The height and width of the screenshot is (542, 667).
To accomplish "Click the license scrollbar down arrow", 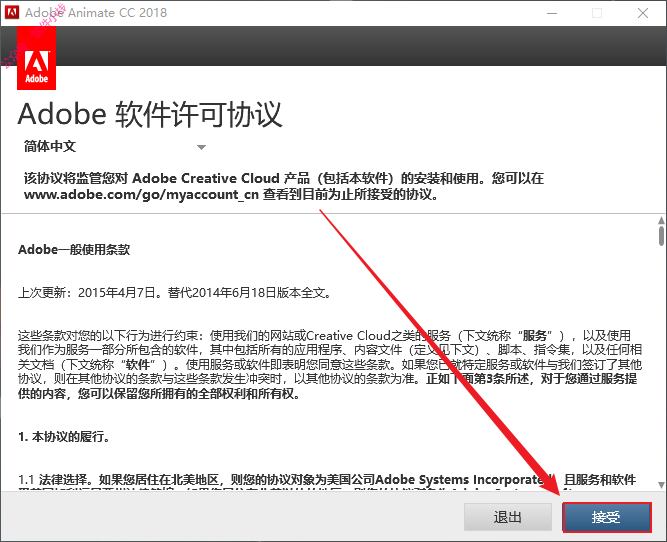I will [x=661, y=485].
